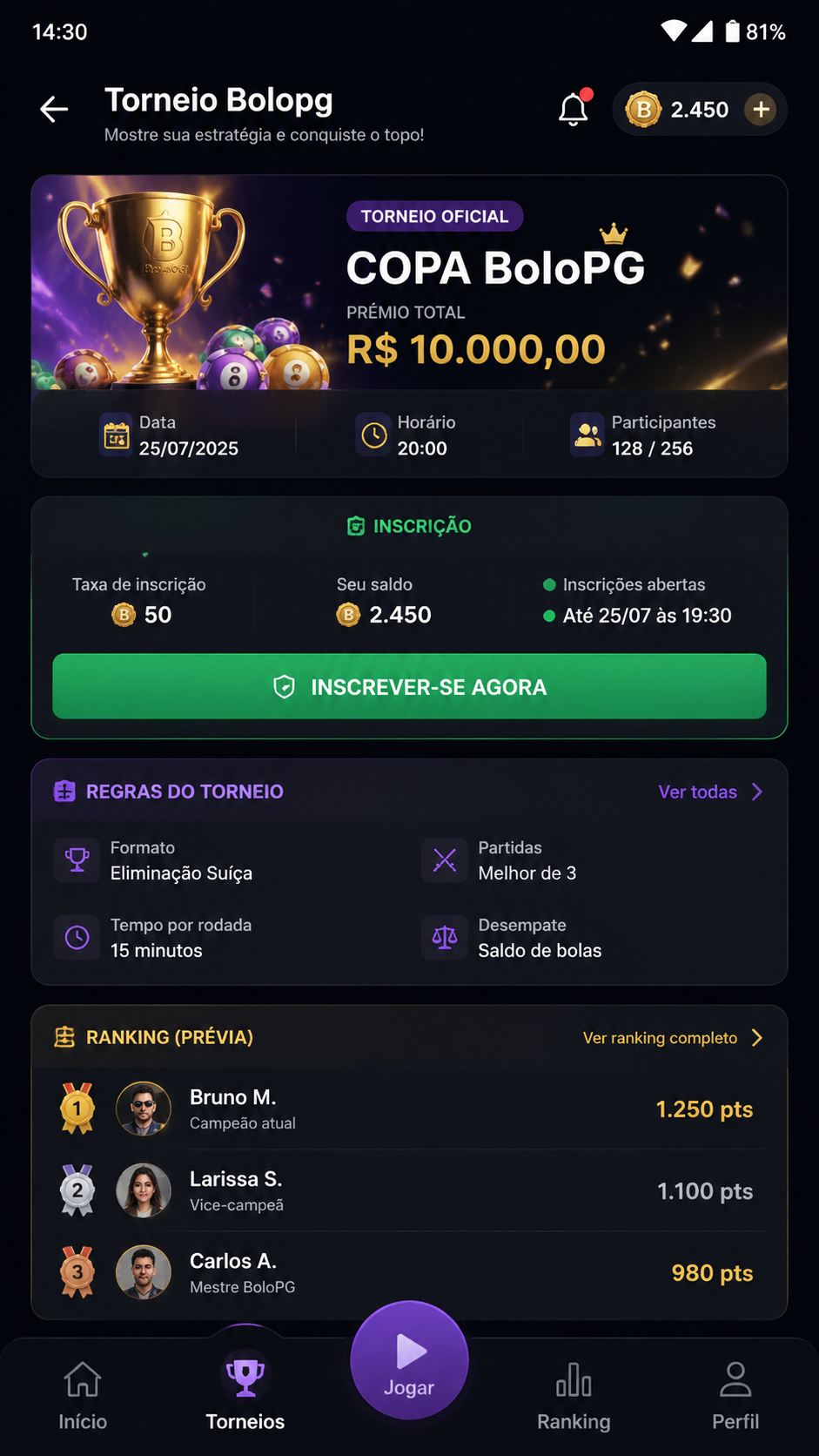The image size is (819, 1456).
Task: Switch to the Ranking tab
Action: (574, 1393)
